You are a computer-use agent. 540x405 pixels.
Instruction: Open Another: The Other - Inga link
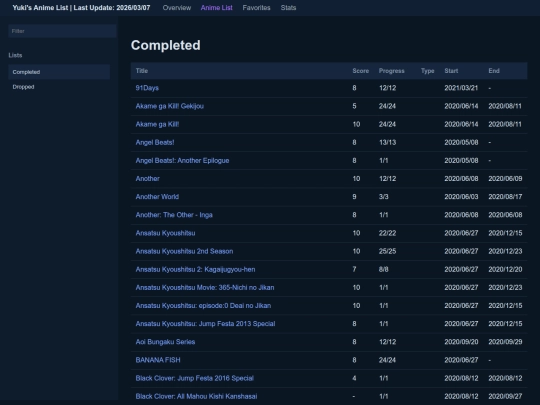pyautogui.click(x=174, y=215)
